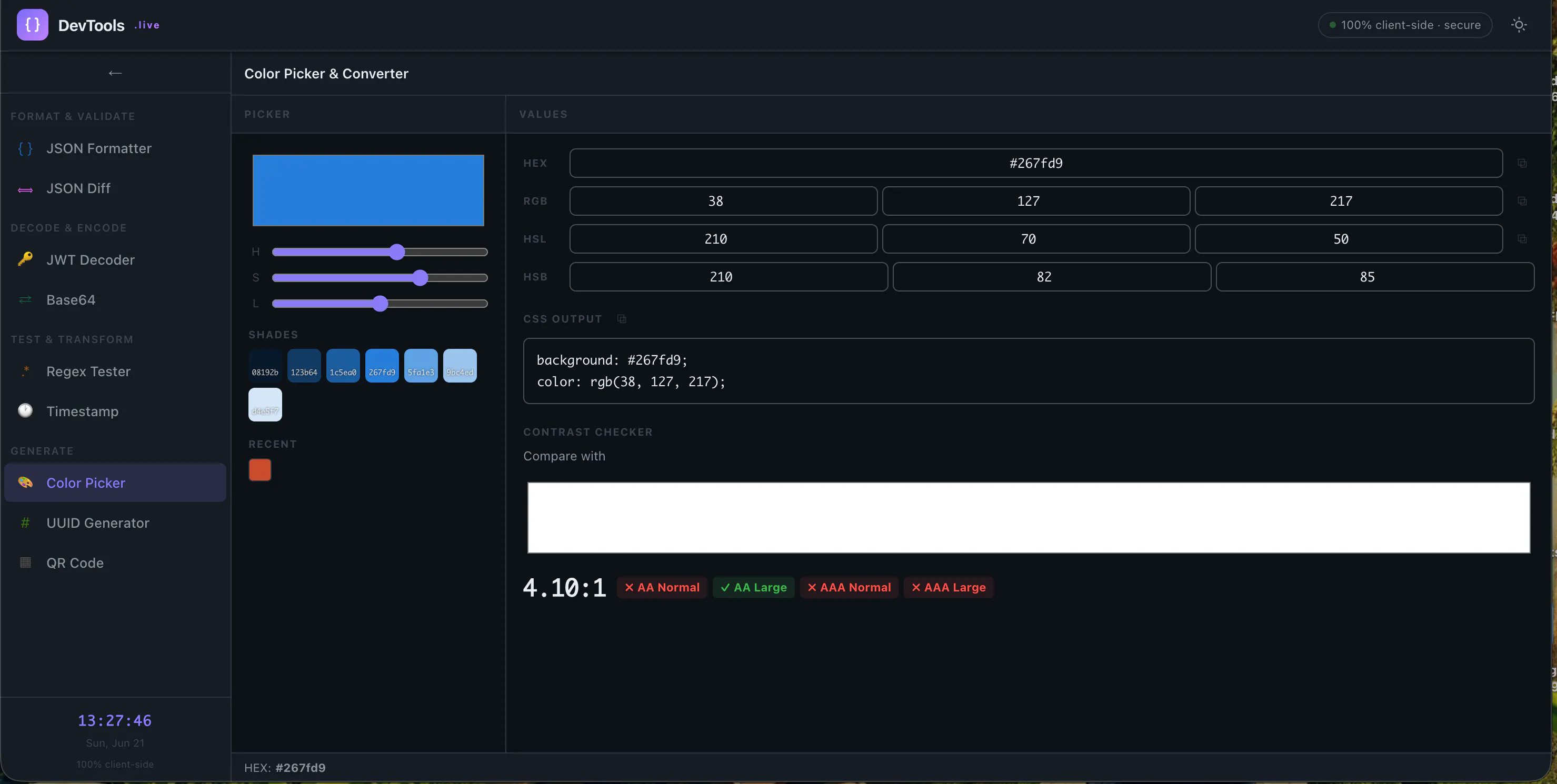Click the 4.10:1 contrast ratio
1557x784 pixels.
click(564, 587)
